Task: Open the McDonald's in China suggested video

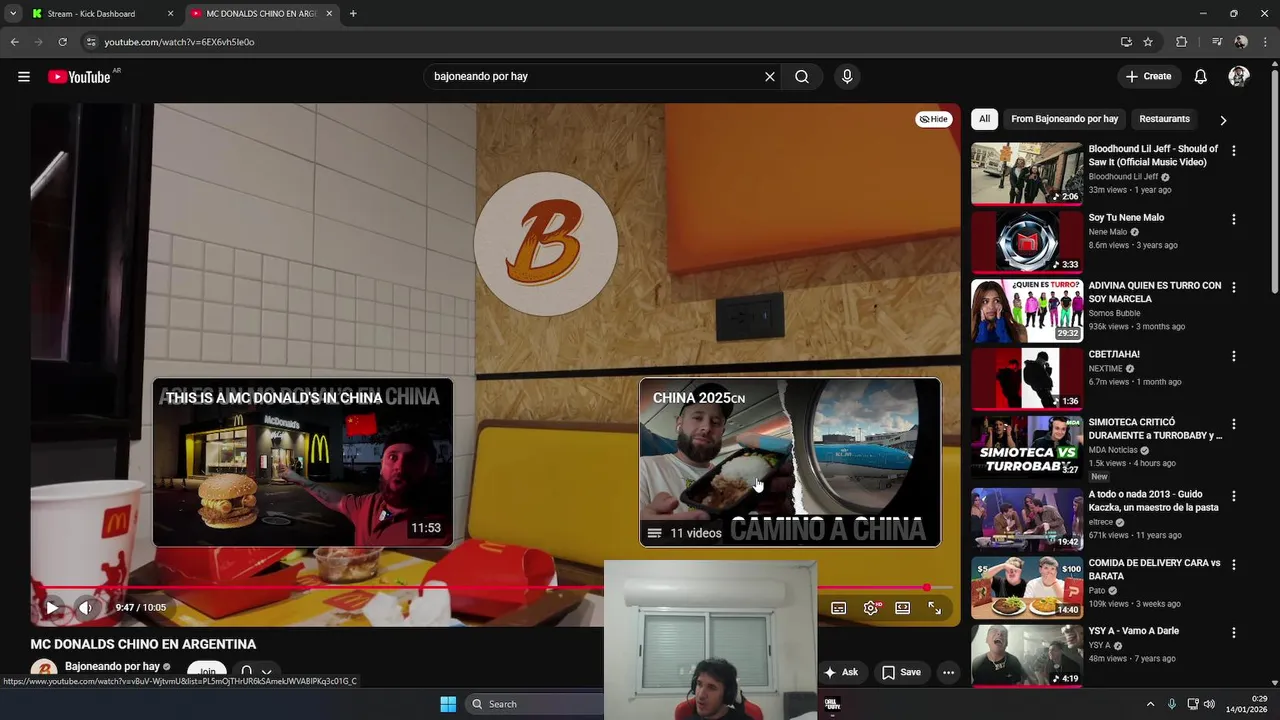Action: click(302, 462)
